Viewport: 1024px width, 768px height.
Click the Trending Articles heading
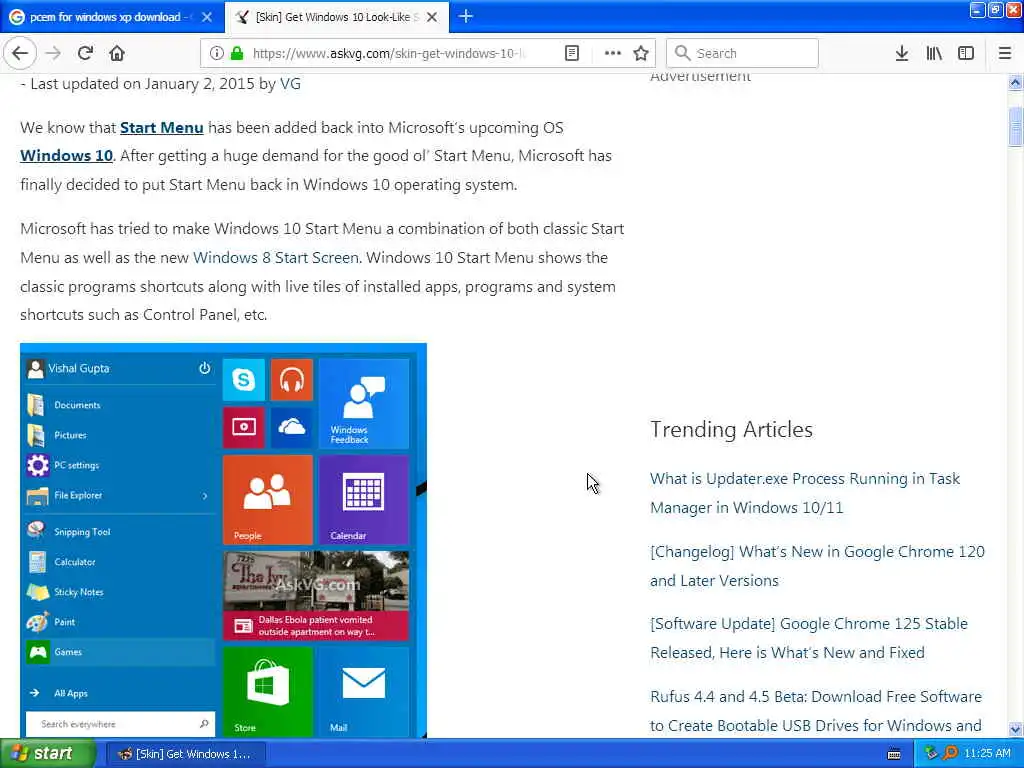click(731, 429)
